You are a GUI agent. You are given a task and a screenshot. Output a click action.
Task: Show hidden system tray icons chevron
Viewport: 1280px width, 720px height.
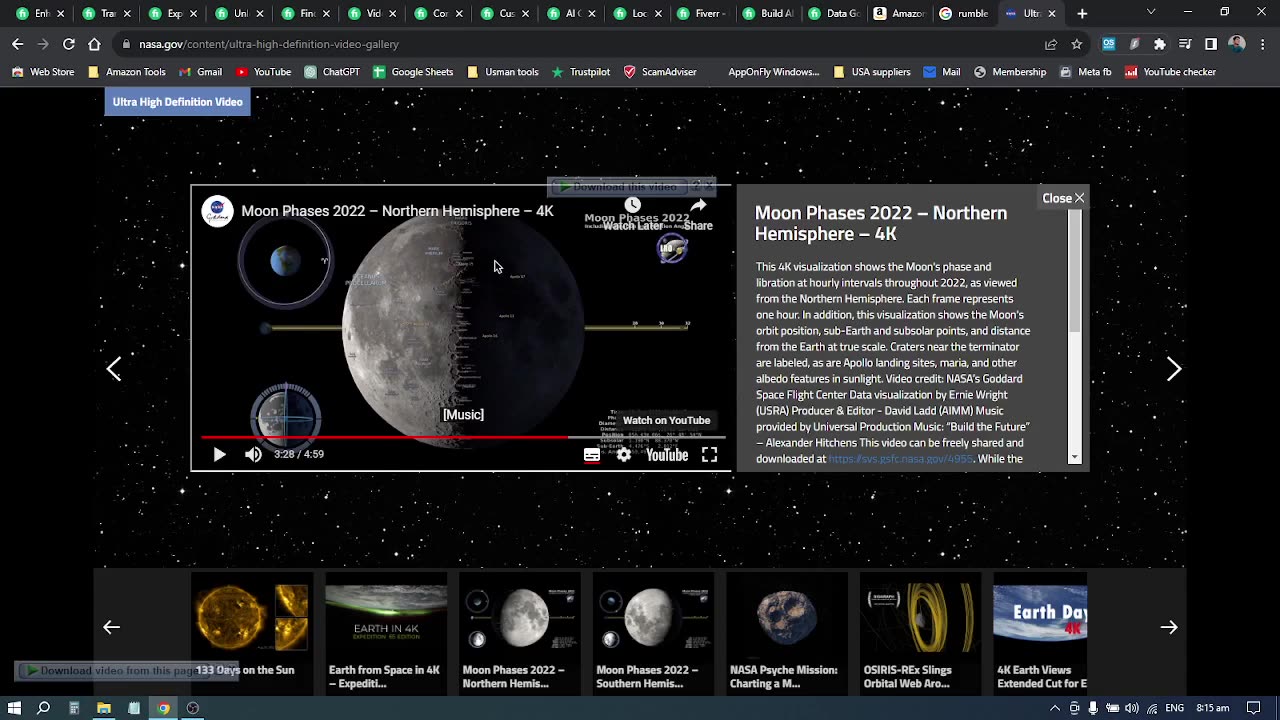click(x=1054, y=708)
